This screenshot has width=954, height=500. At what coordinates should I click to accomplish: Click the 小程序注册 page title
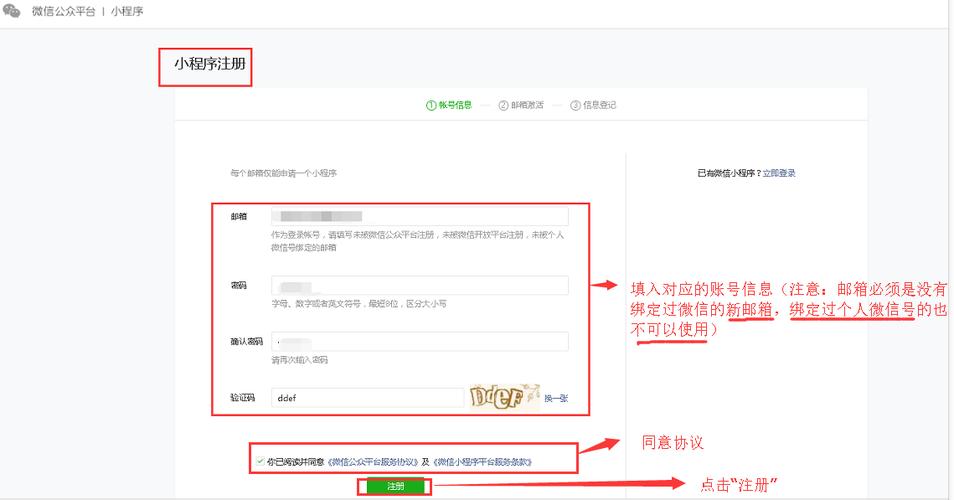(210, 64)
